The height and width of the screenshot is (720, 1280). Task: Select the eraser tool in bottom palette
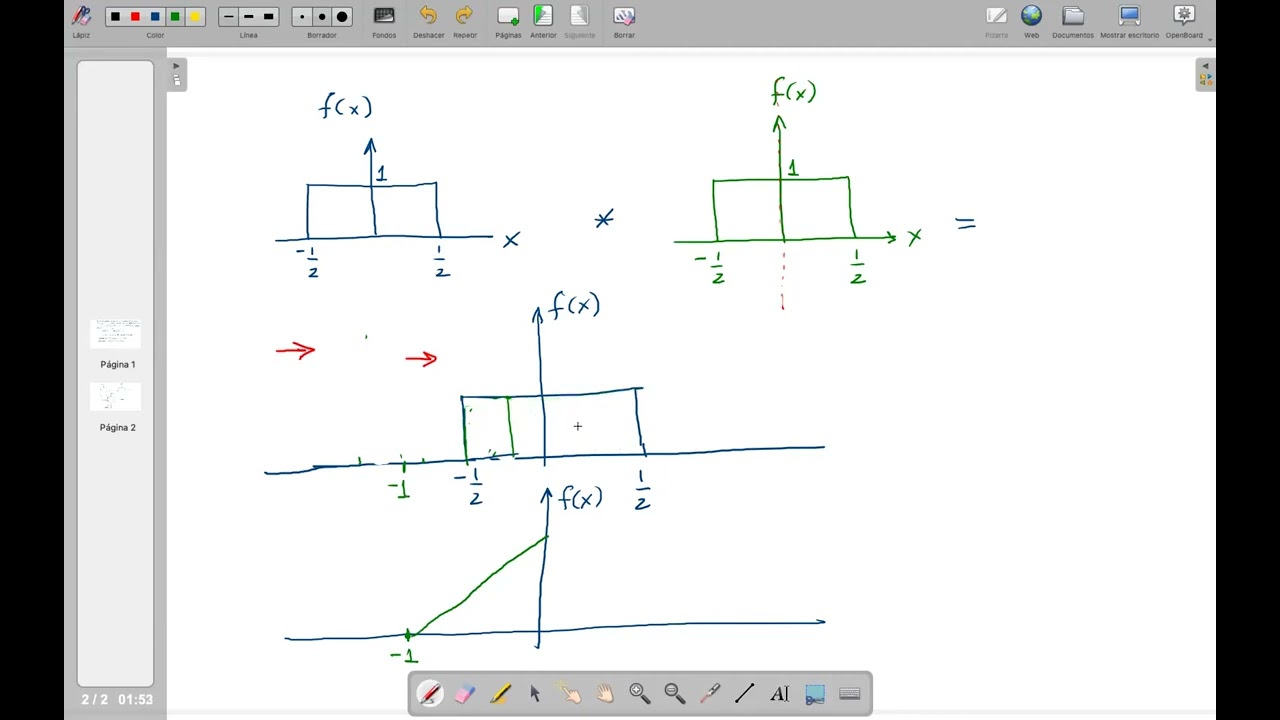pyautogui.click(x=463, y=693)
